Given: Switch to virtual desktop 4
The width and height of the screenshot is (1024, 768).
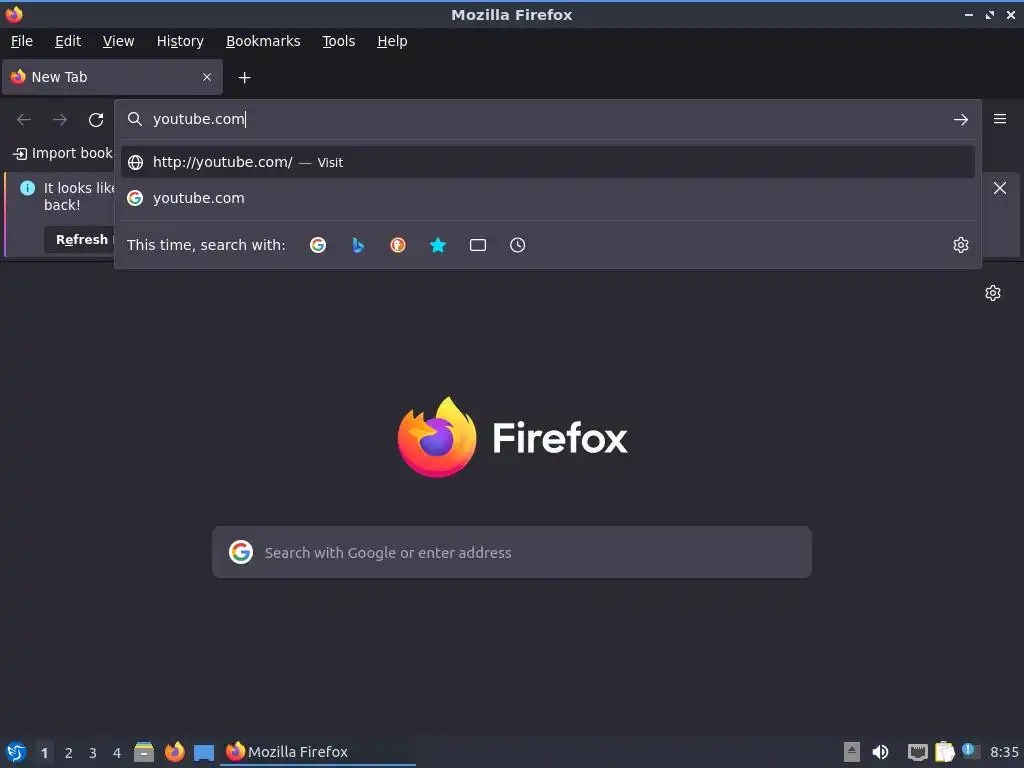Looking at the screenshot, I should (x=117, y=753).
